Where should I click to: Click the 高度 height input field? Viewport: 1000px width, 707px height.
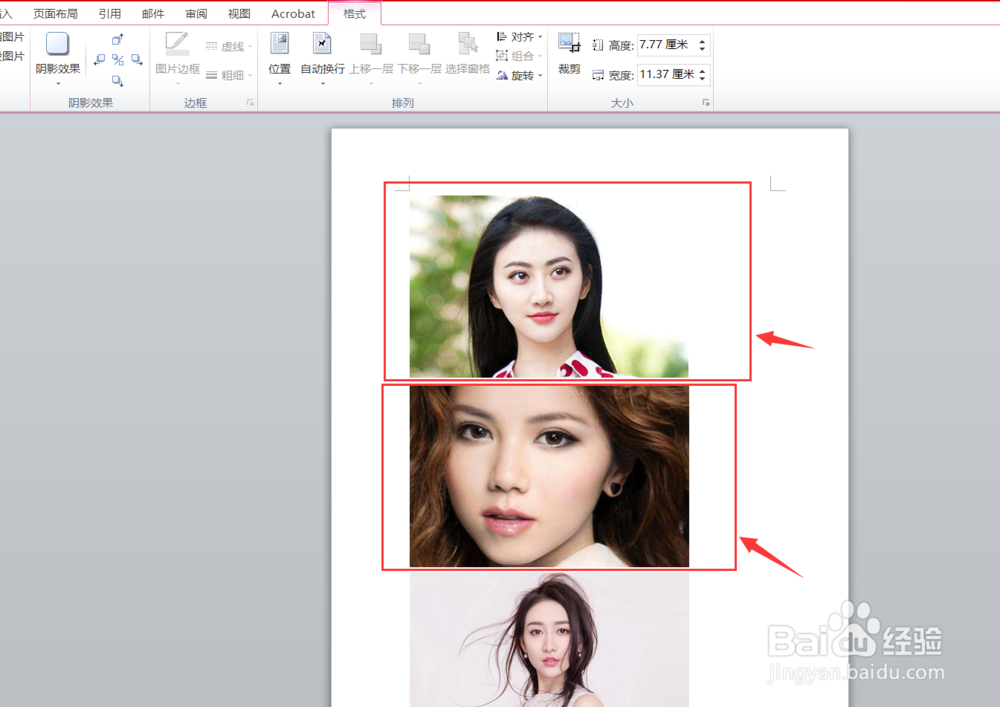[667, 45]
